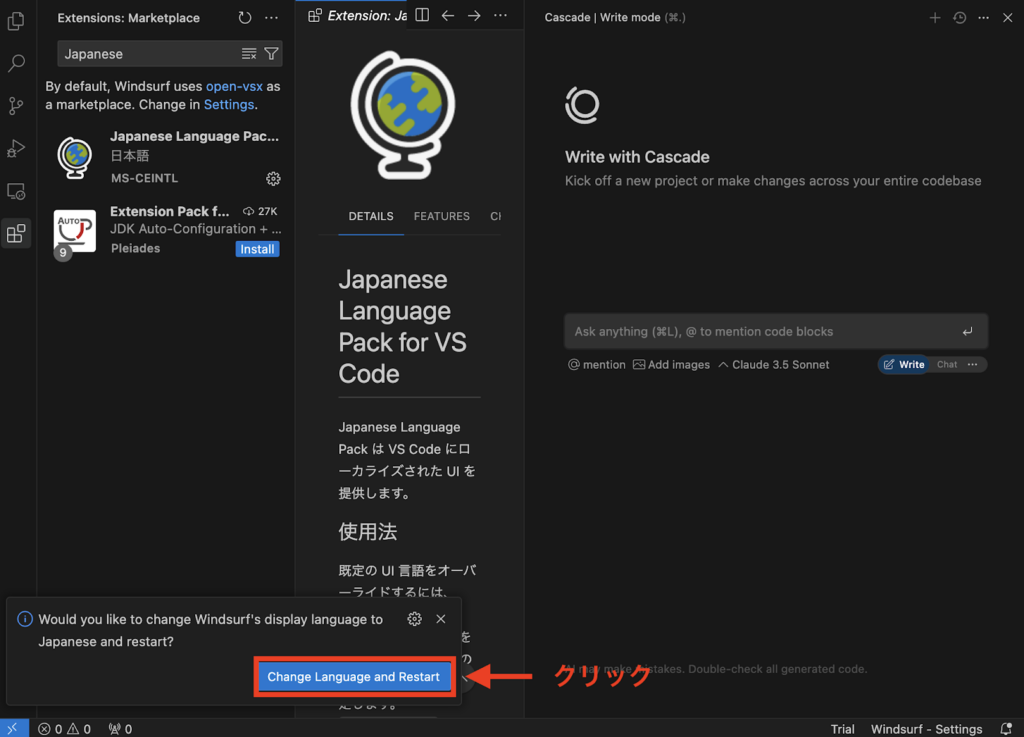Switch Cascade to Chat mode
Viewport: 1024px width, 737px height.
(x=947, y=364)
